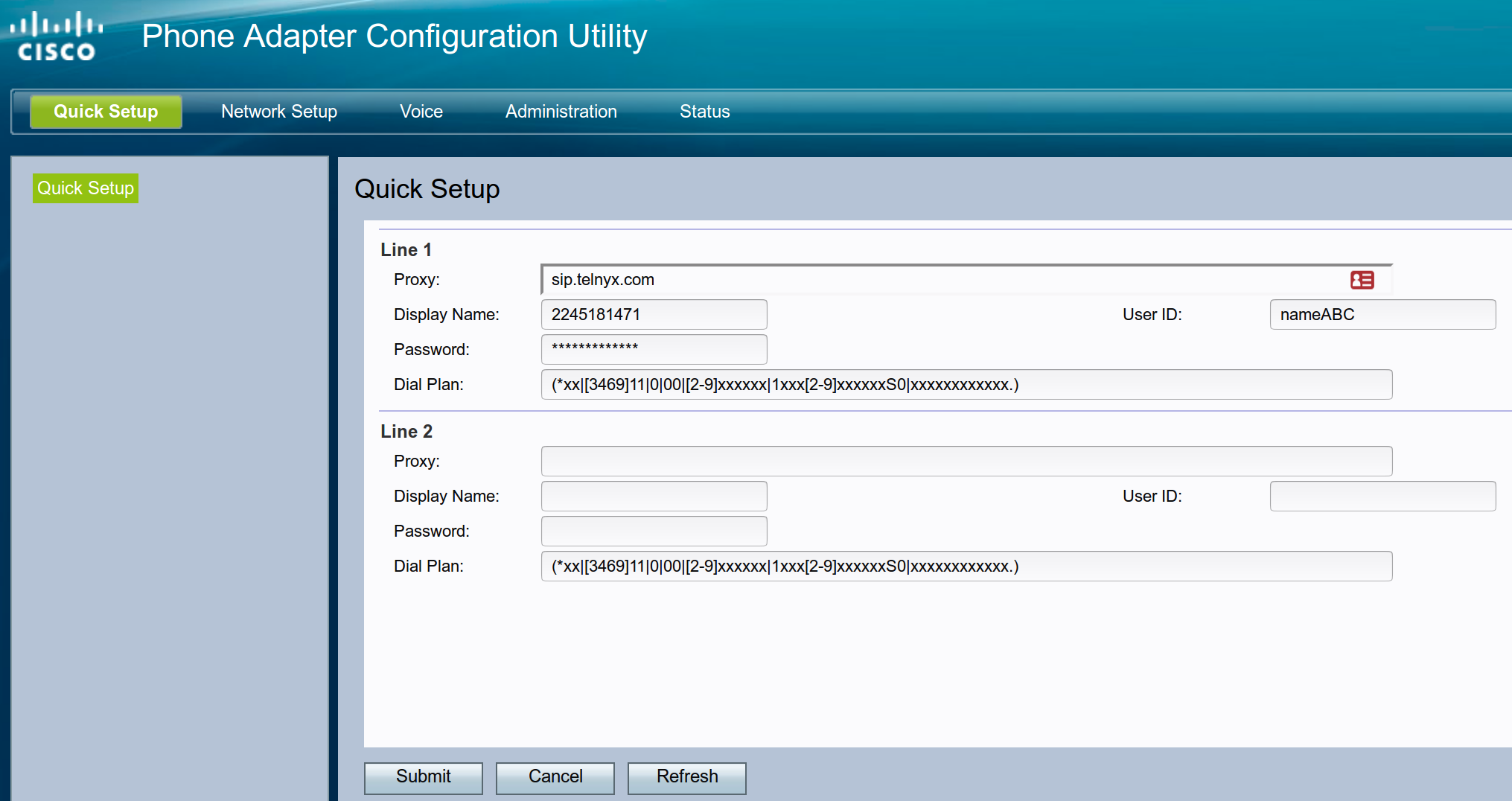Edit the Line 1 Dial Plan field

[966, 385]
